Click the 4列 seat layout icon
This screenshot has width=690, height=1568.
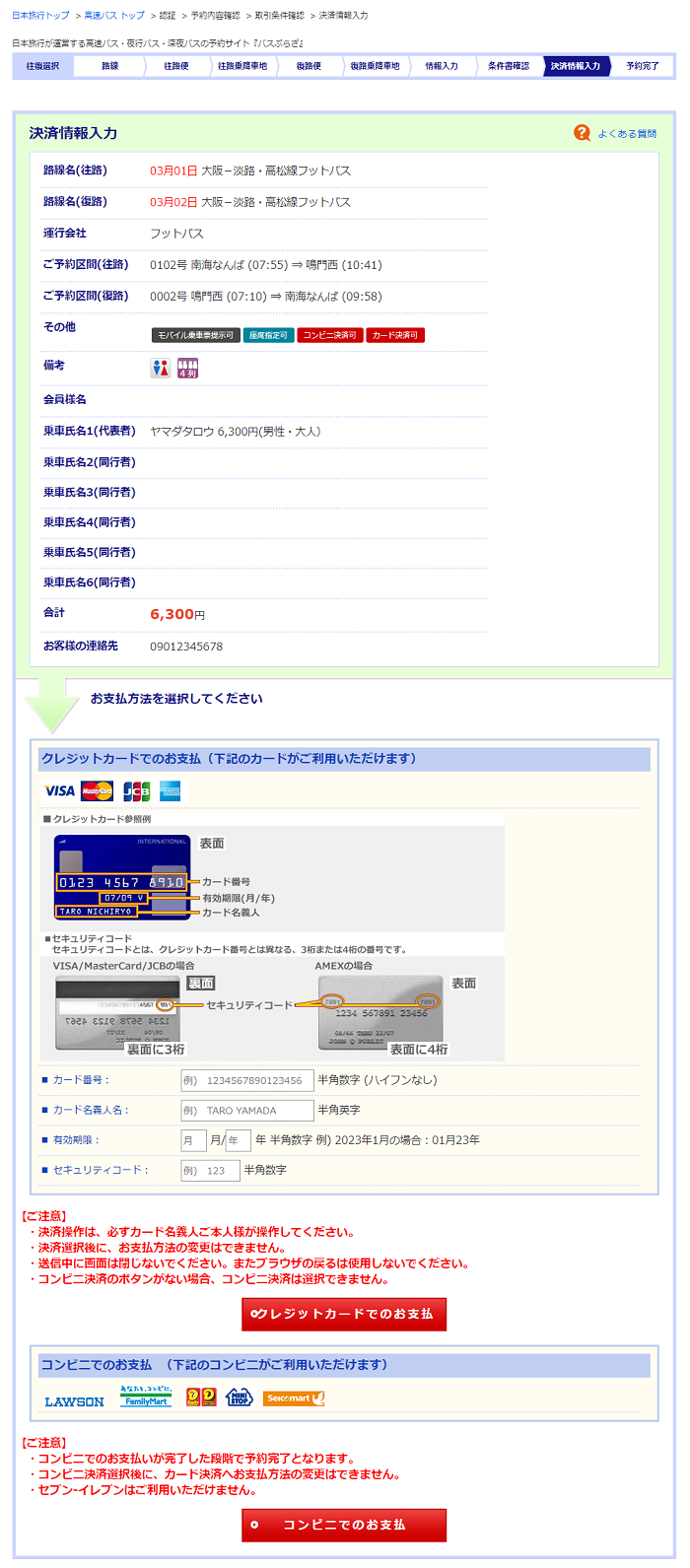coord(188,368)
